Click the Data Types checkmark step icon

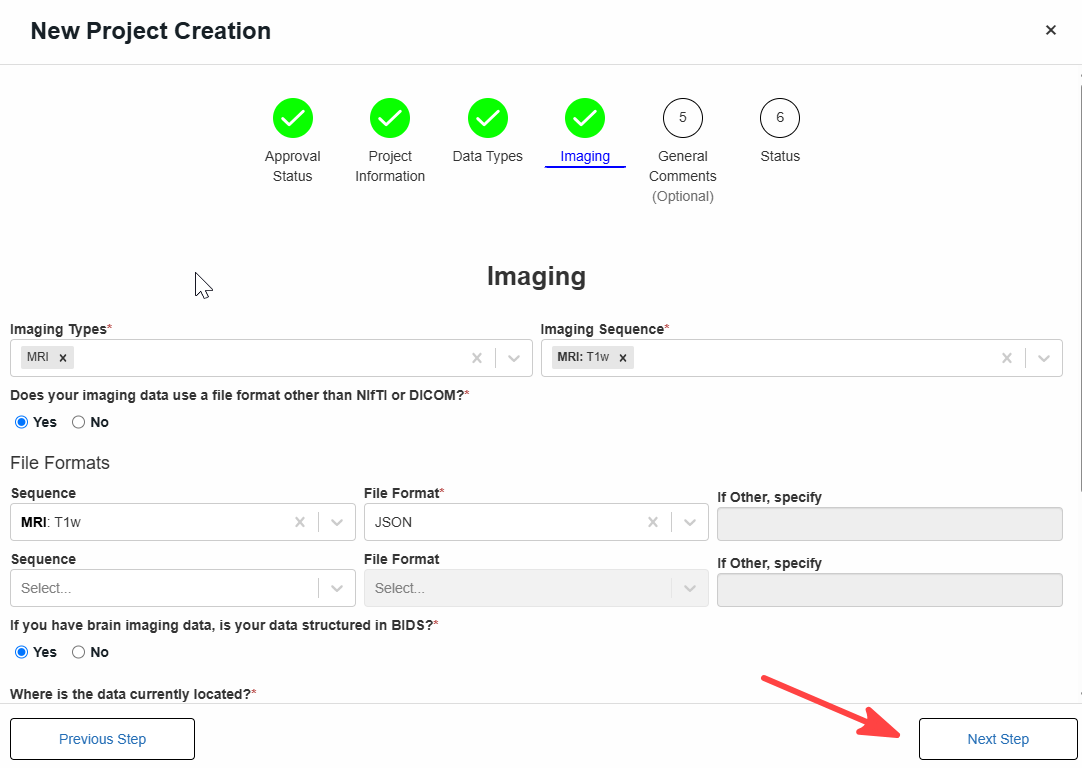(488, 118)
